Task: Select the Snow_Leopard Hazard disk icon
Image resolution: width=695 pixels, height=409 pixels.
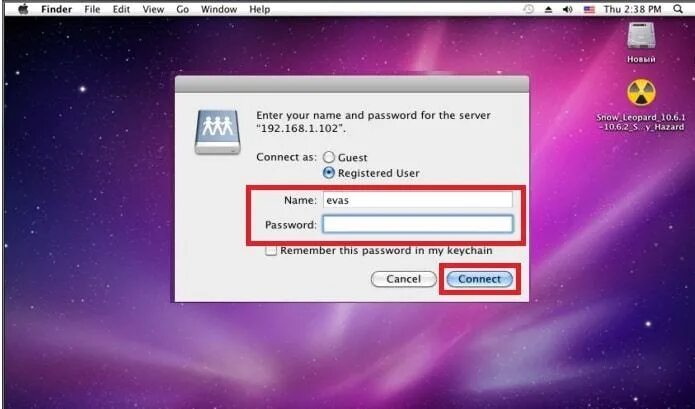Action: [x=641, y=93]
